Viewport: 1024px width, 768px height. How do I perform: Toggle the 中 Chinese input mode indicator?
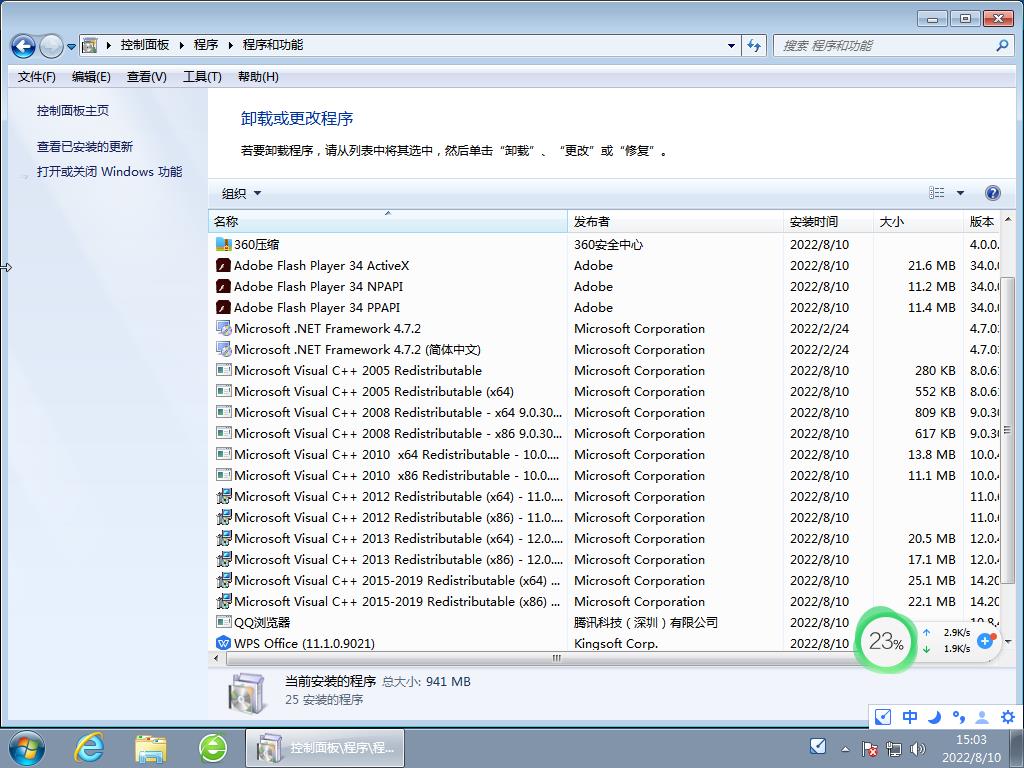[x=909, y=717]
